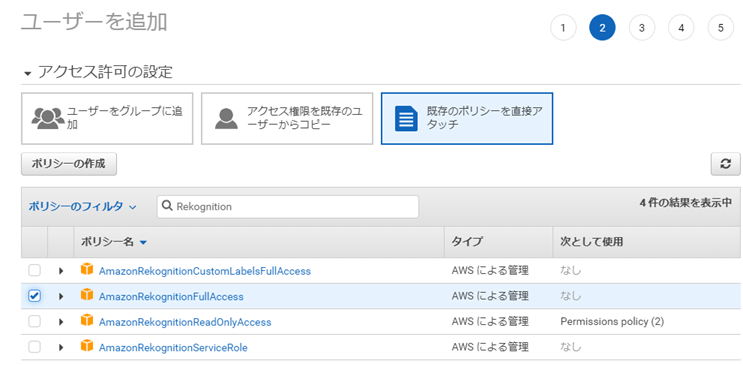Viewport: 743px width, 366px height.
Task: Click the policy box icon for AmazonRekognitionCustomLabelsFullAccess
Action: point(87,270)
